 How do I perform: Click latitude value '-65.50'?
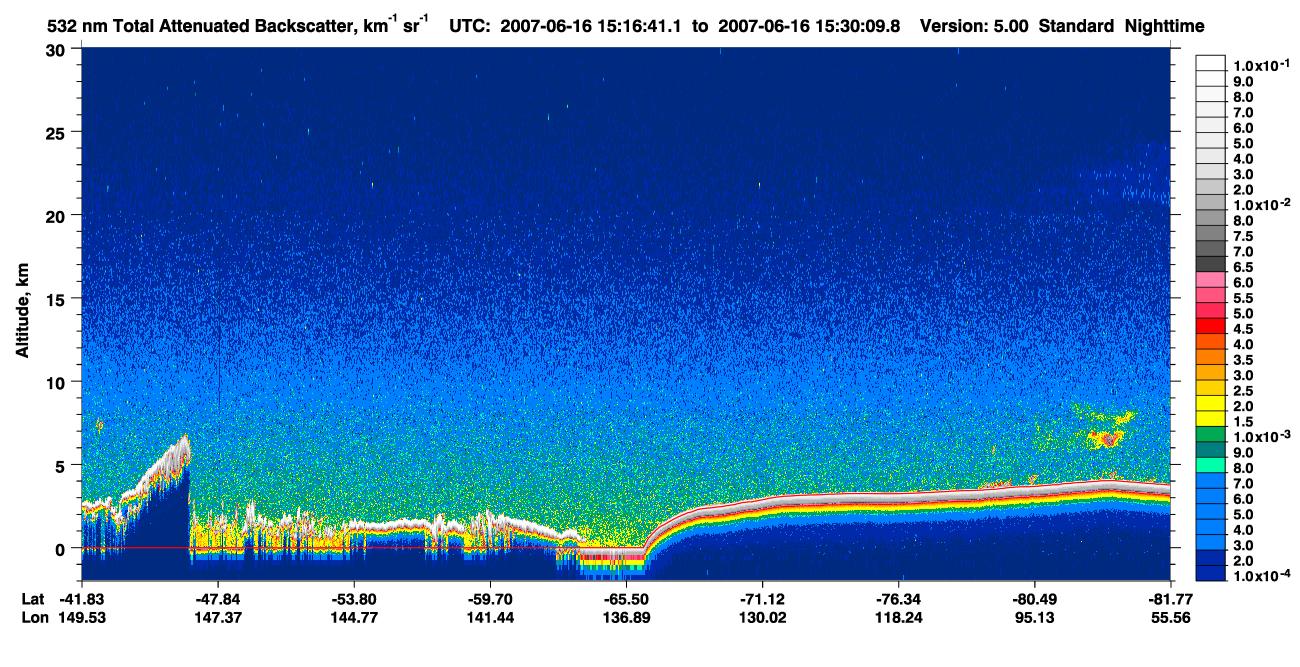pos(626,598)
